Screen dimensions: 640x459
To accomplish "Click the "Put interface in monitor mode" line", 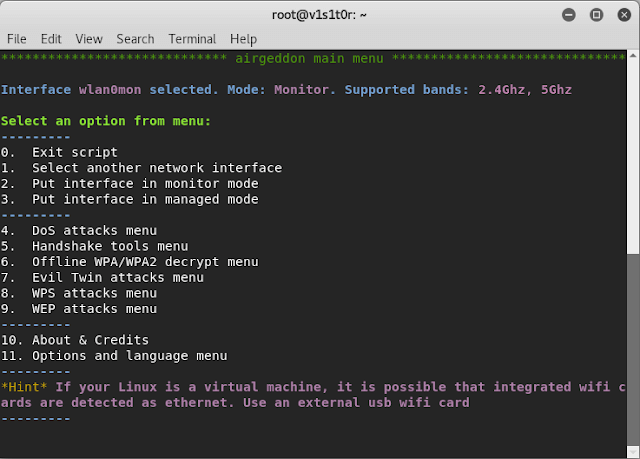I will tap(145, 184).
